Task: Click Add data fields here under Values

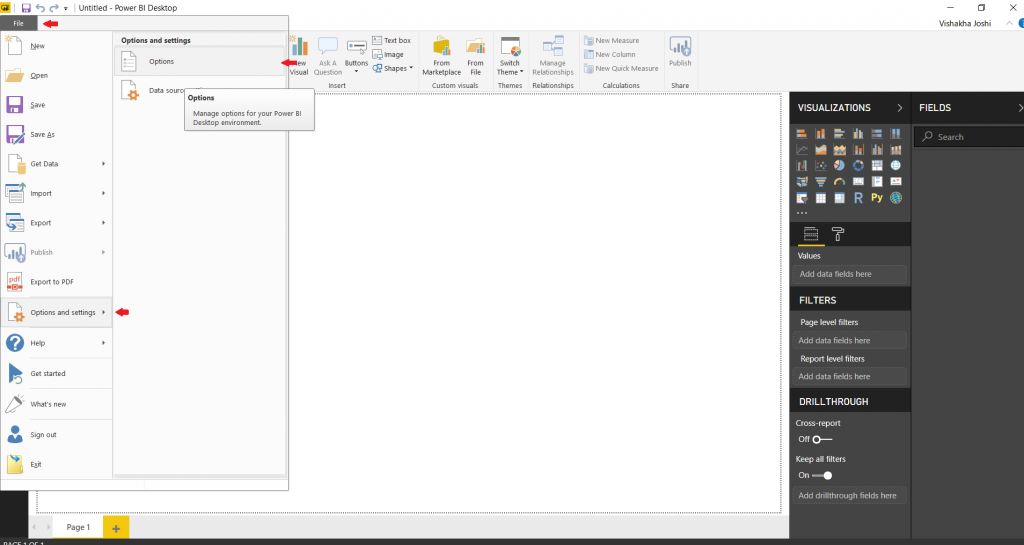Action: point(850,274)
